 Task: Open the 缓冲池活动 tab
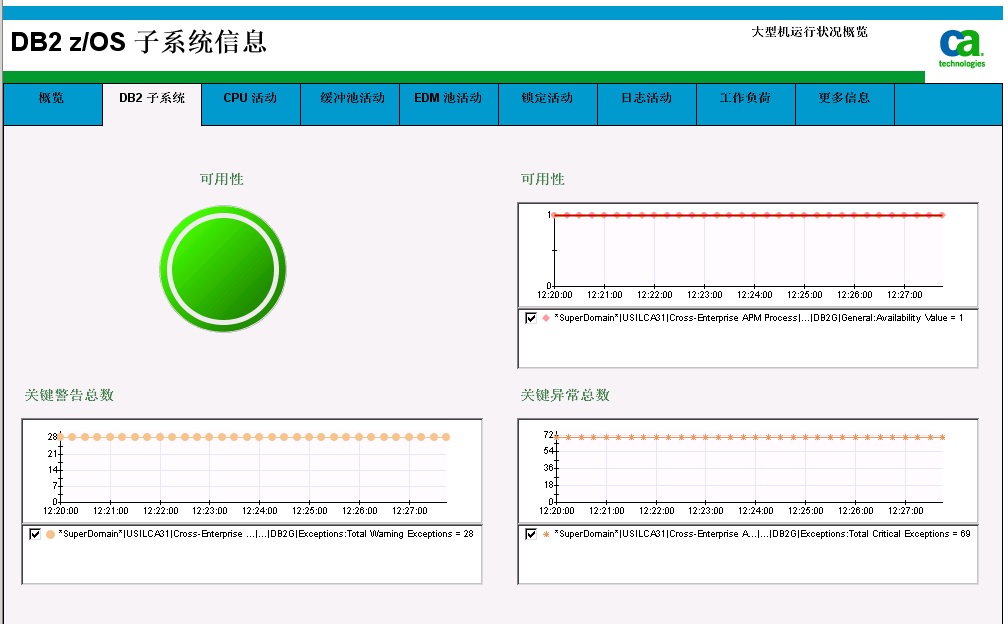click(350, 104)
